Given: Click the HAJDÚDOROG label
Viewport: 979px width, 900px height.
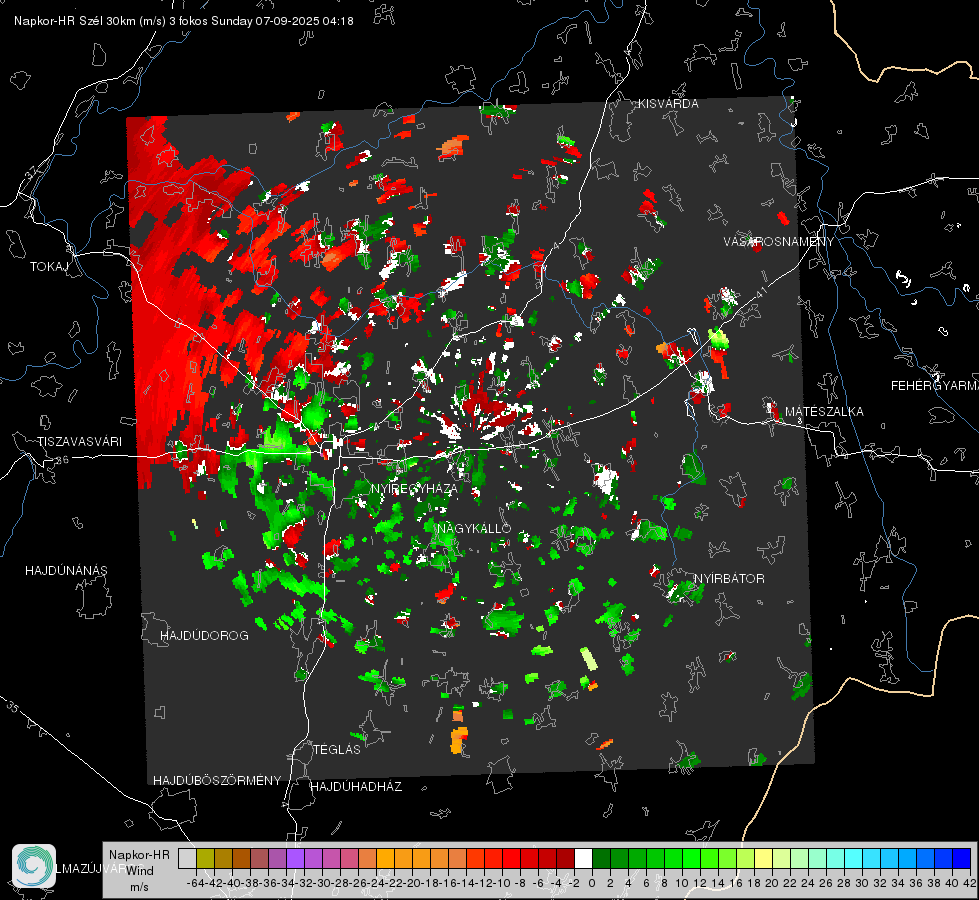Looking at the screenshot, I should (204, 635).
